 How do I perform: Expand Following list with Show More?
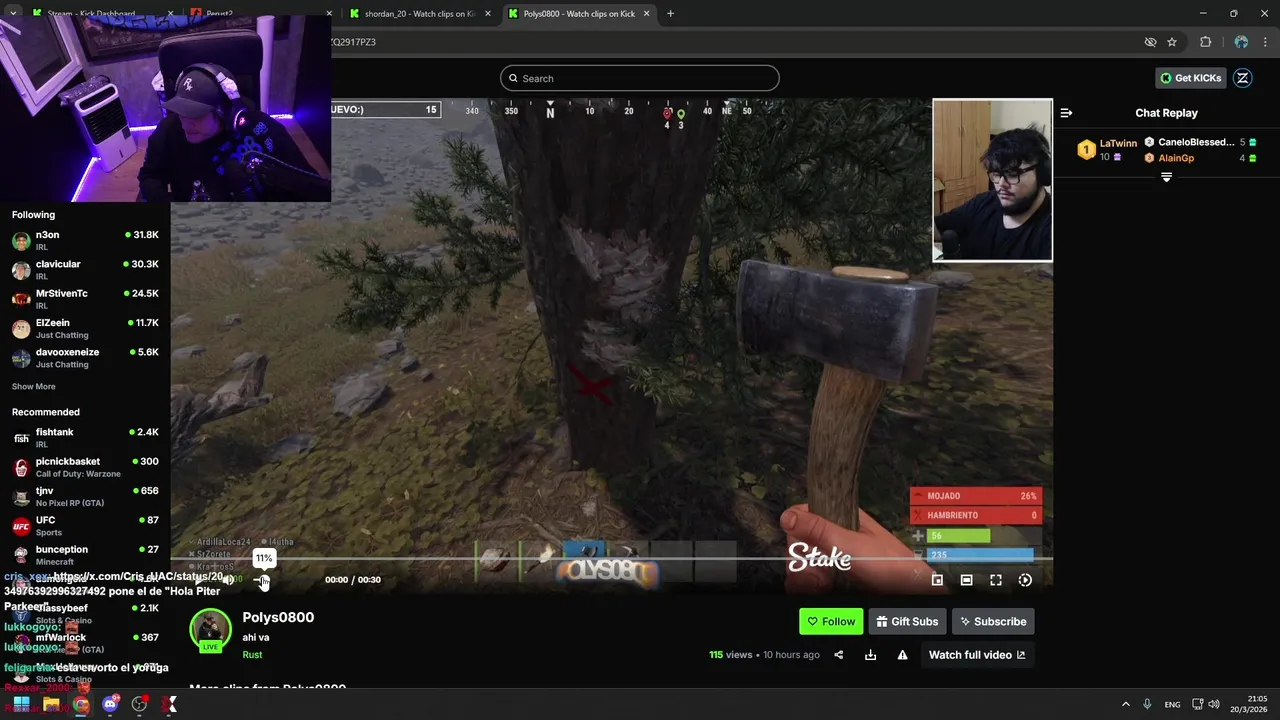click(x=34, y=387)
